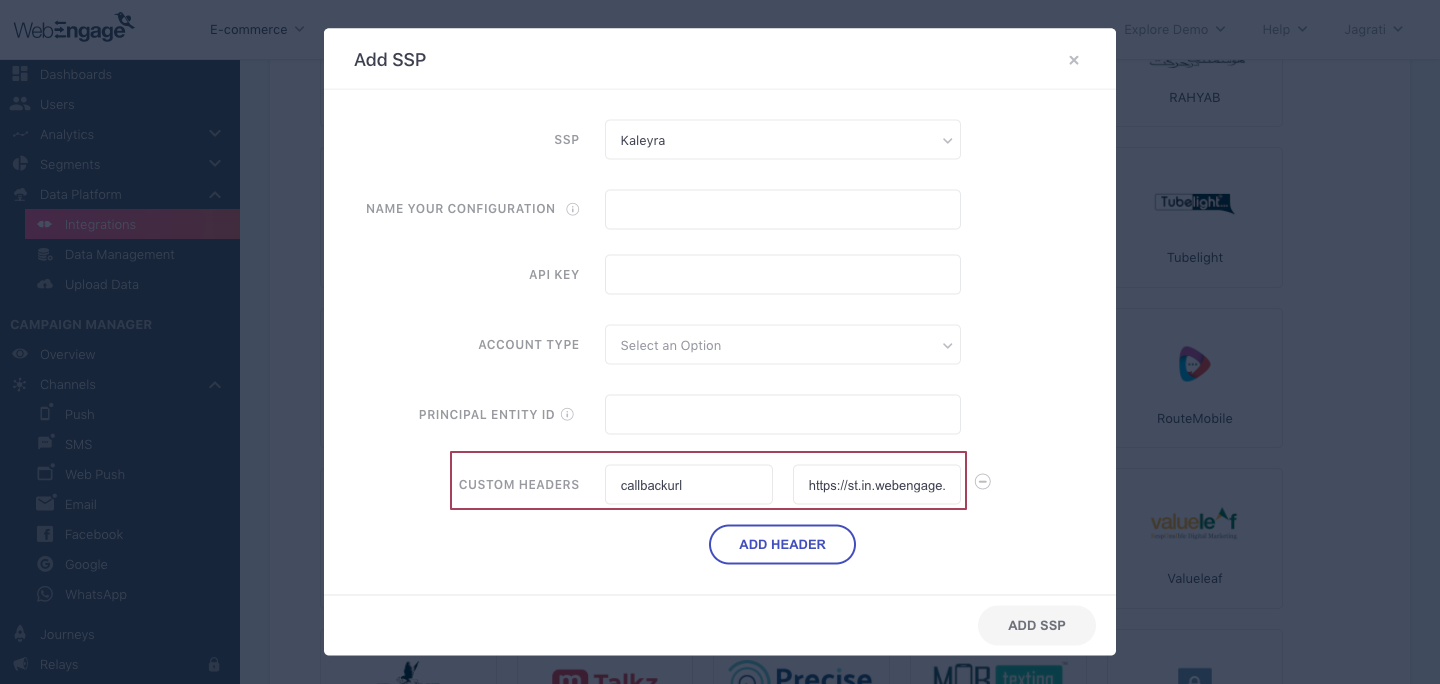Open Campaign Manager Overview
The width and height of the screenshot is (1440, 684).
coord(68,354)
